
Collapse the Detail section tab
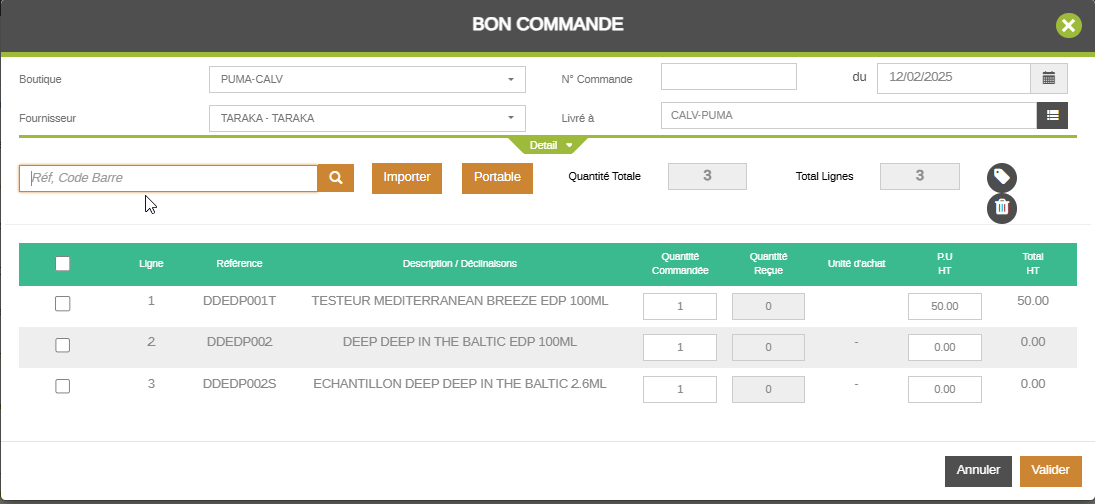click(549, 145)
